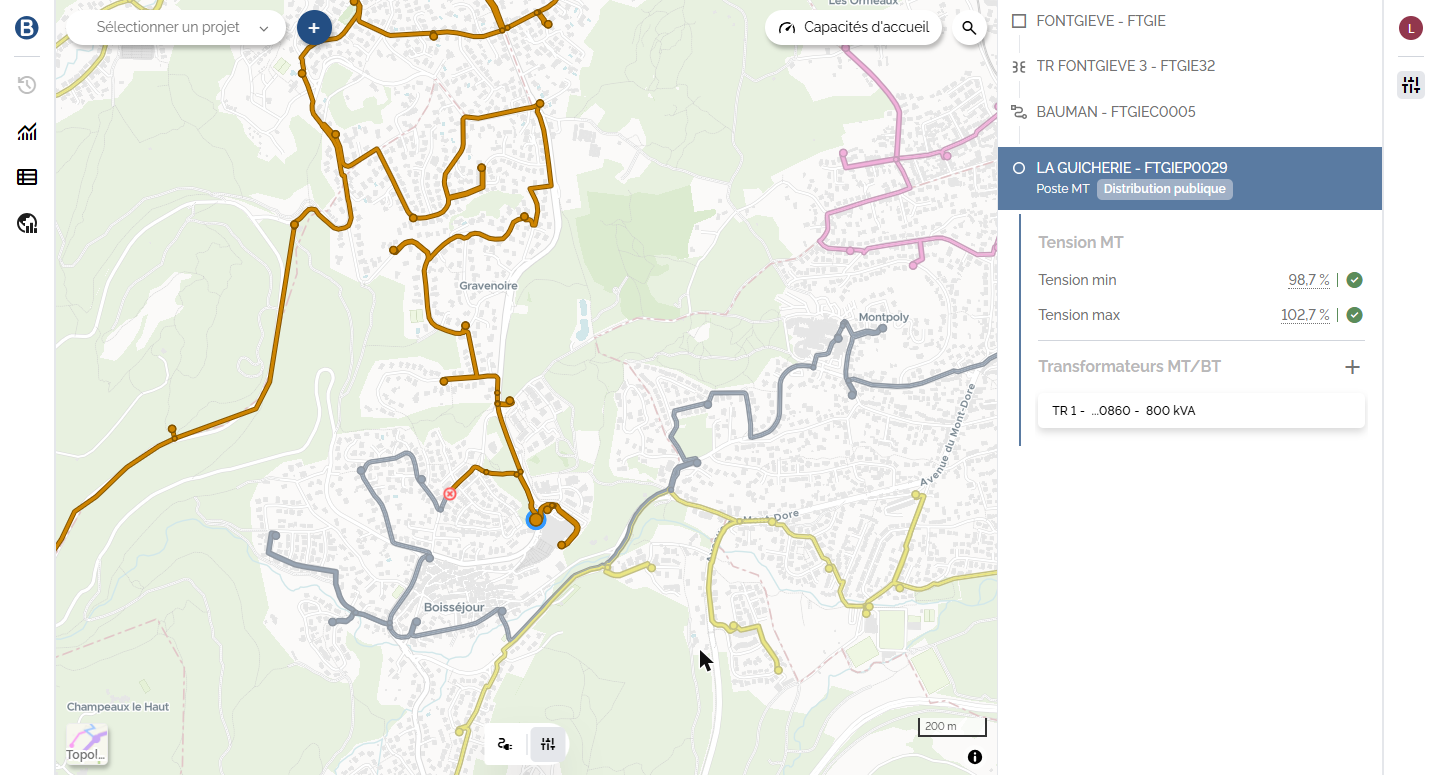Screen dimensions: 1438x775
Task: Toggle the sliders button in map bottom toolbar
Action: (548, 744)
